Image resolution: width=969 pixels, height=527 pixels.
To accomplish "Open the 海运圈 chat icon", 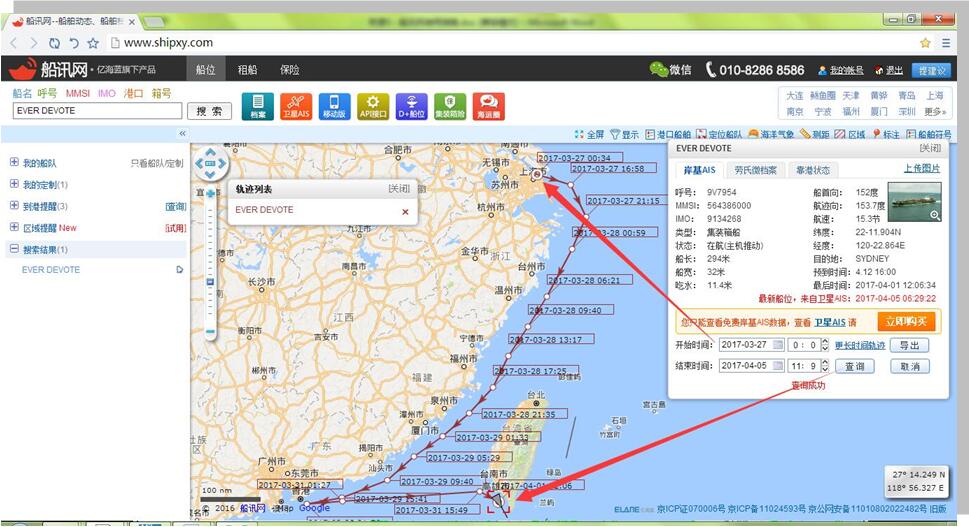I will pyautogui.click(x=489, y=106).
